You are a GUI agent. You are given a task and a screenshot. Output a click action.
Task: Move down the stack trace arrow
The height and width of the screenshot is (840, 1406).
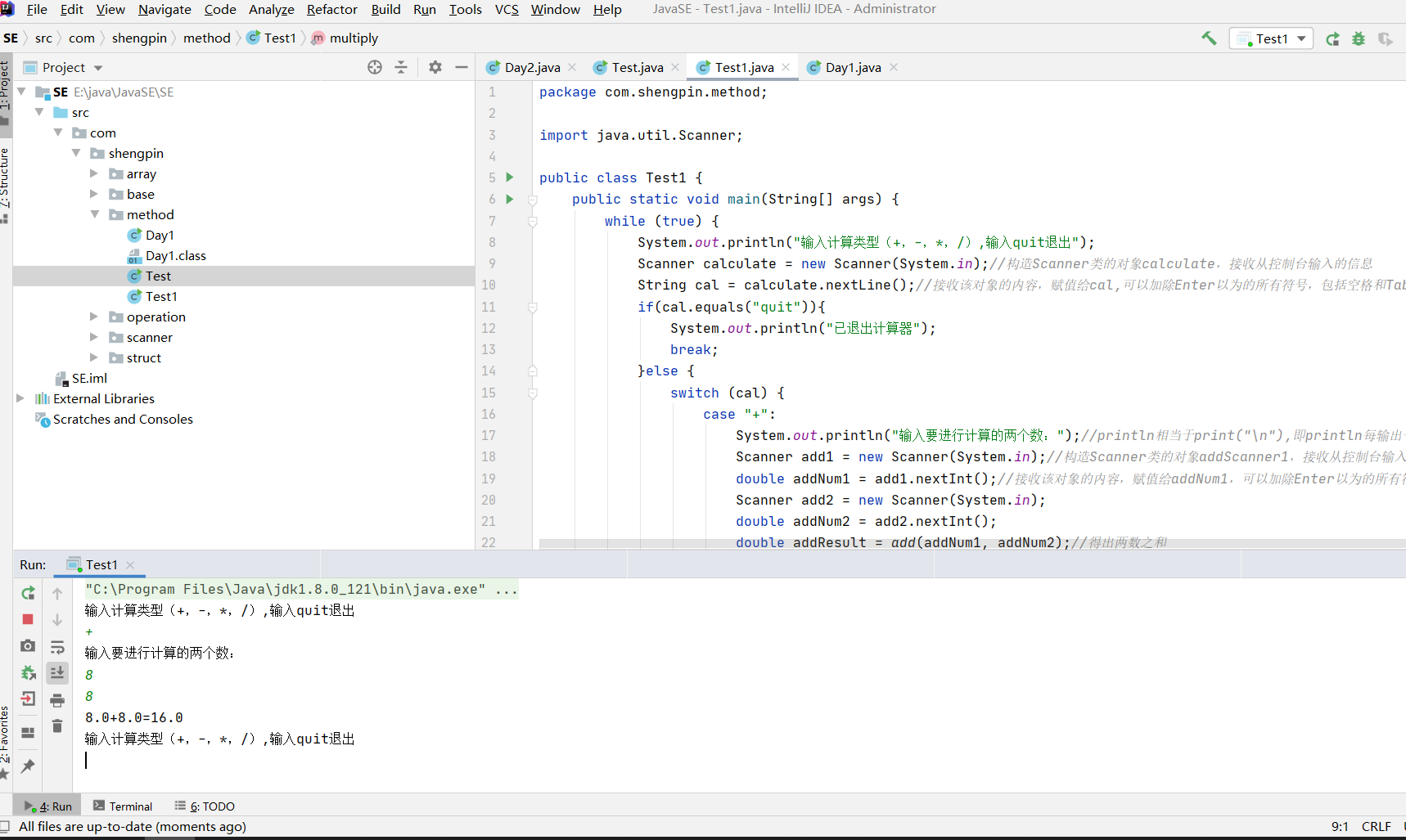pos(57,620)
